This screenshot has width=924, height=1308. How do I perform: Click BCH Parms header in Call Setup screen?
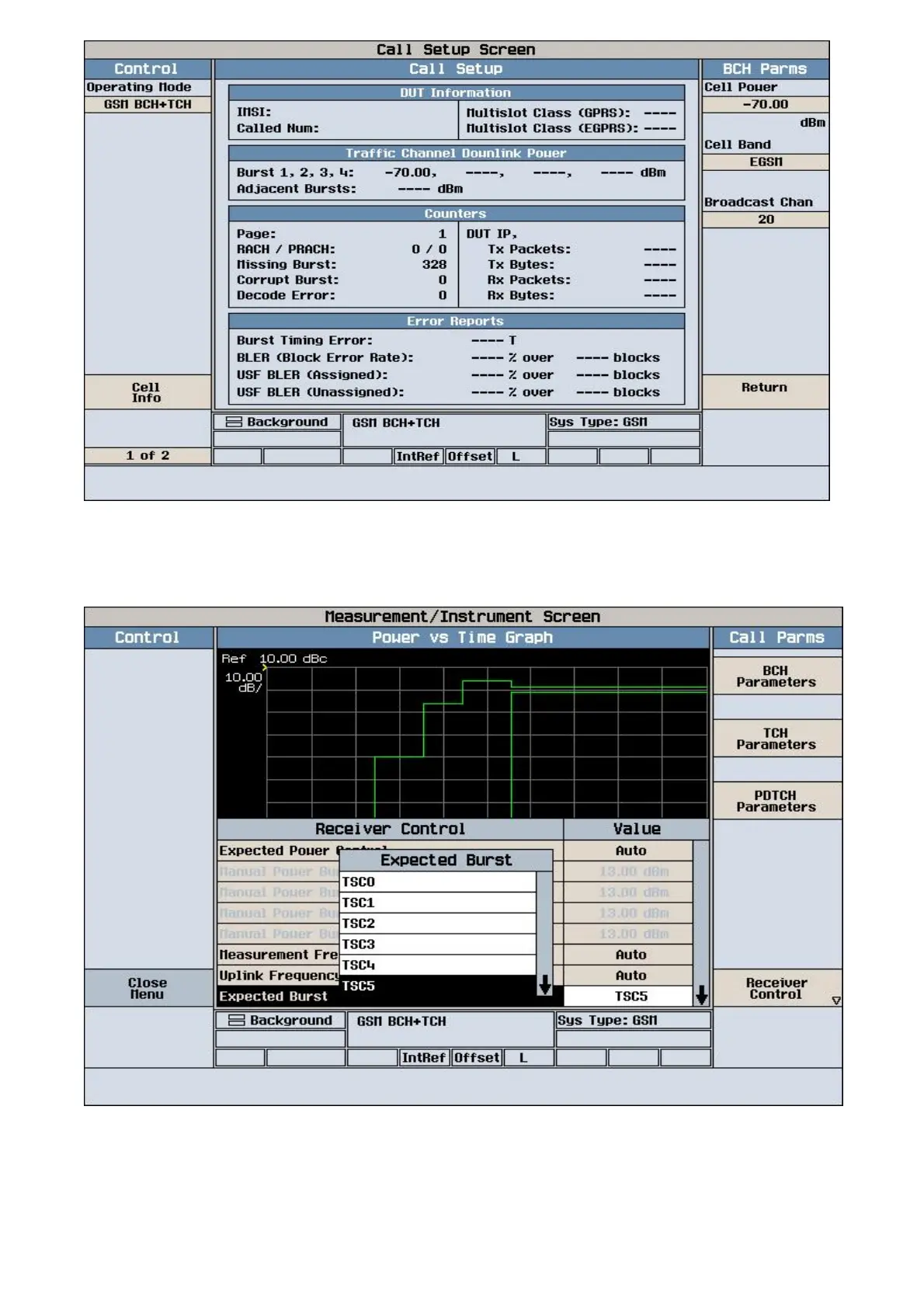(765, 69)
